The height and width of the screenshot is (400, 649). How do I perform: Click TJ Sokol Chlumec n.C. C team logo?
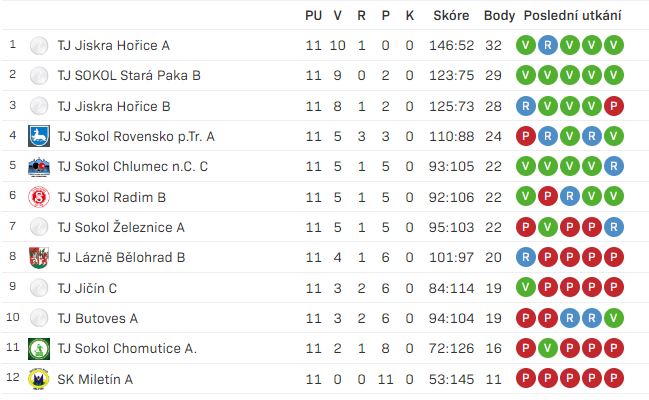(39, 166)
